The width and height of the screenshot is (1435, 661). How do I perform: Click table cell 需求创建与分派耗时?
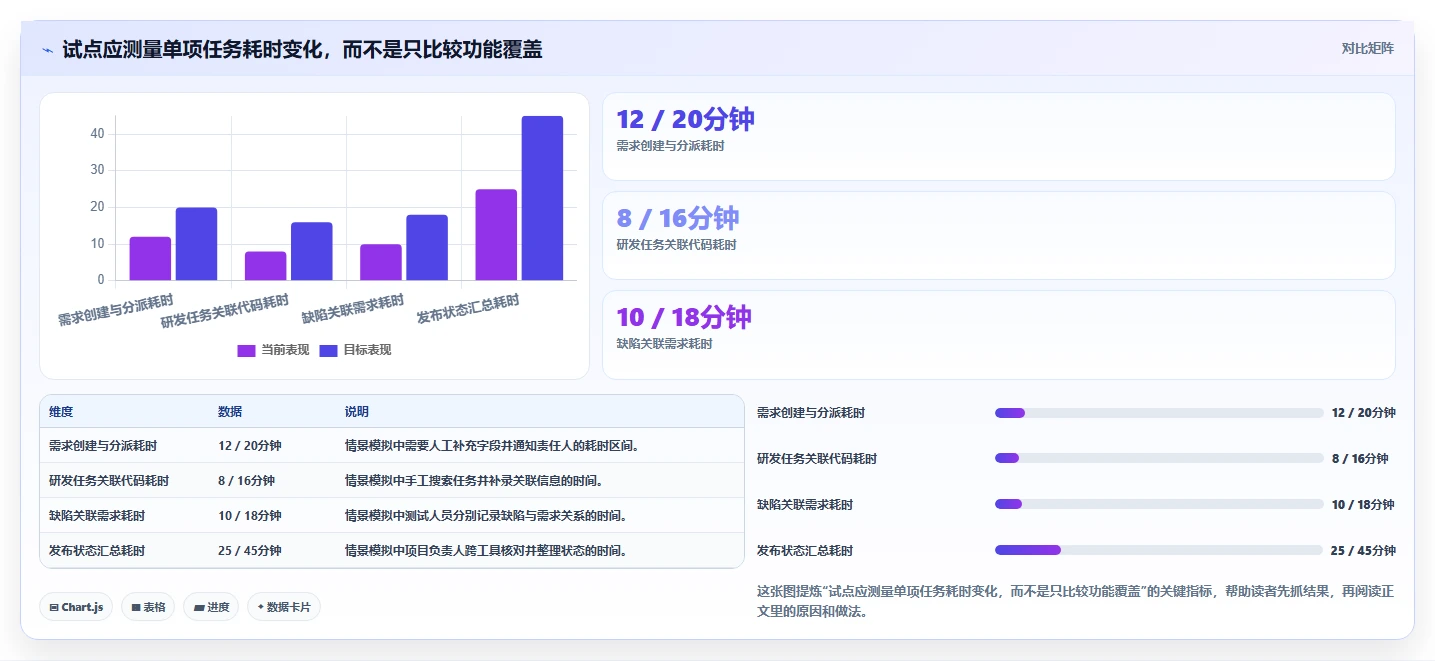click(x=103, y=446)
